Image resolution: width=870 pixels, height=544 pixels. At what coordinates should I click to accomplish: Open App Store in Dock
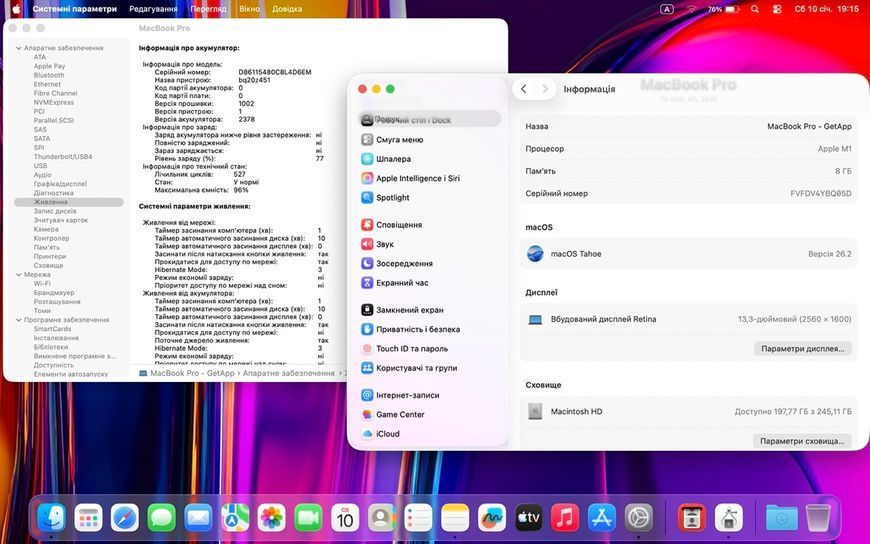coord(602,518)
